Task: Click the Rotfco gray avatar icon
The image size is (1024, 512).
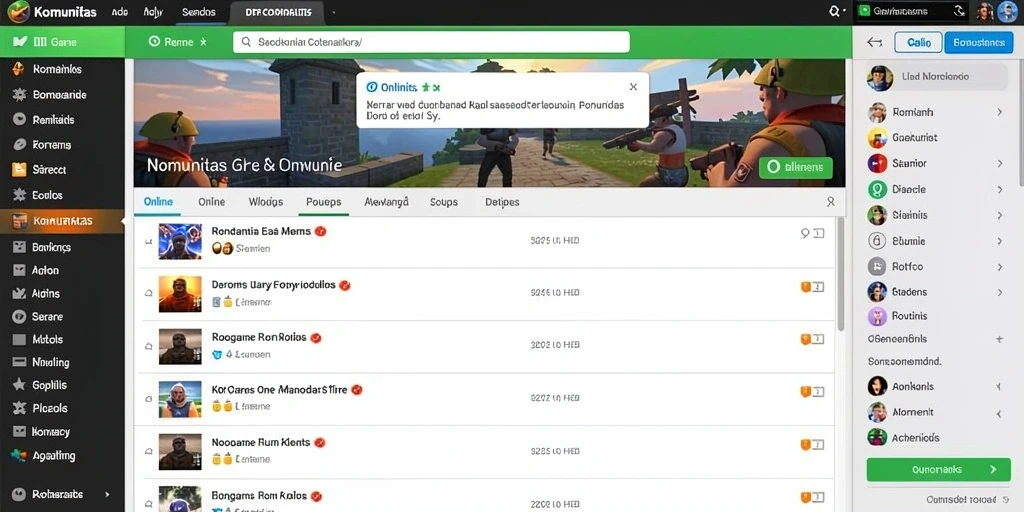Action: (876, 266)
